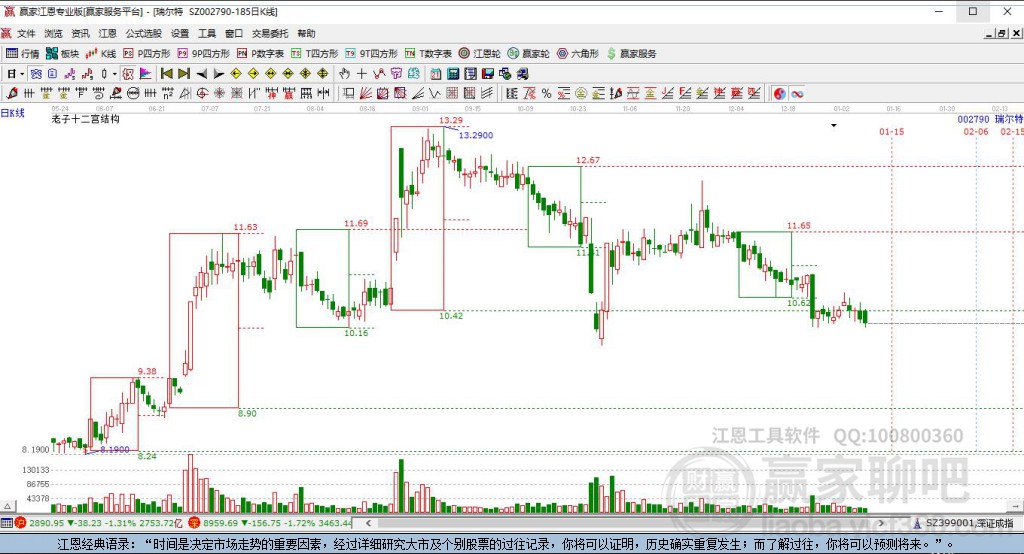Open the 板块 sector view

(63, 54)
